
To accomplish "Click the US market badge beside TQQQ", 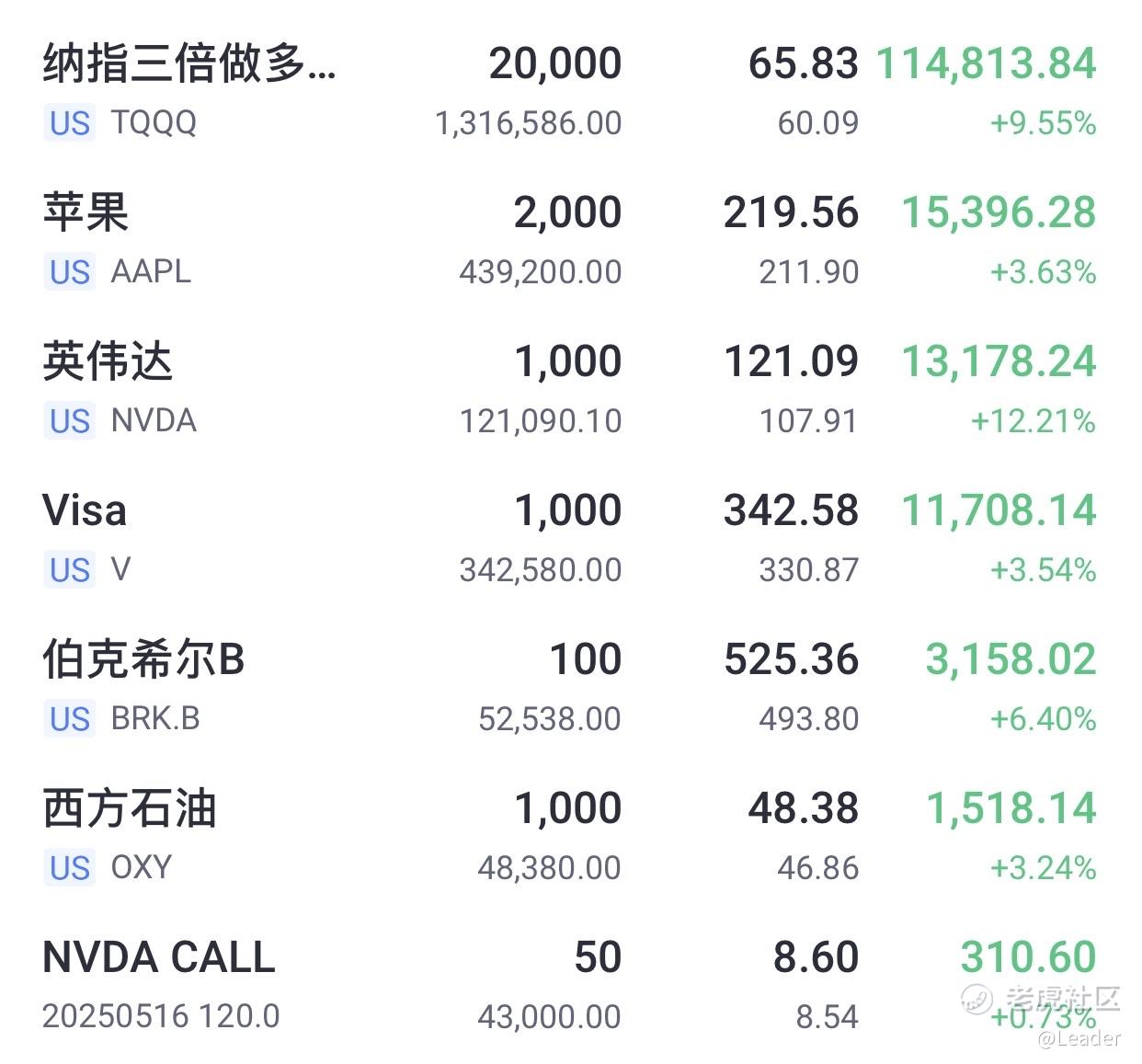I will [x=70, y=123].
